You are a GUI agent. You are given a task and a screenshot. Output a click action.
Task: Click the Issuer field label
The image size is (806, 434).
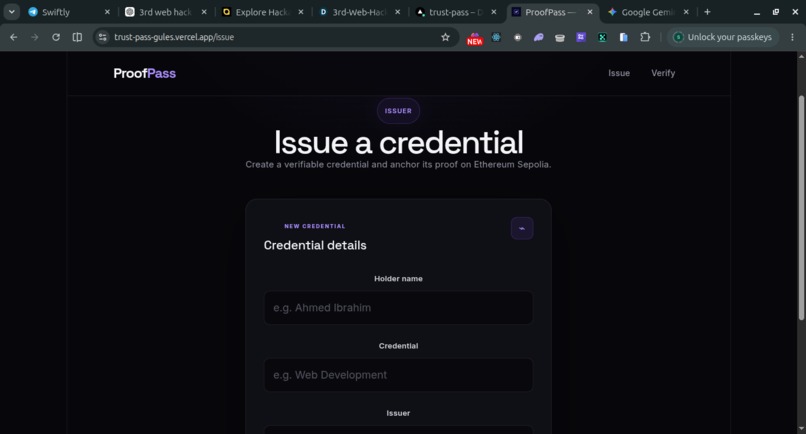398,413
